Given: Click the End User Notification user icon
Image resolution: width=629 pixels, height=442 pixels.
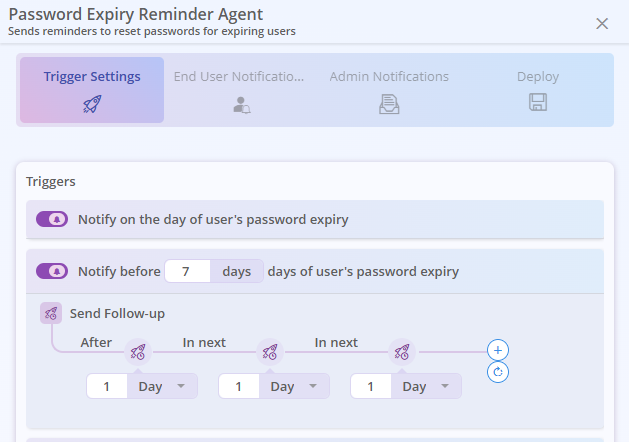Looking at the screenshot, I should [x=239, y=103].
